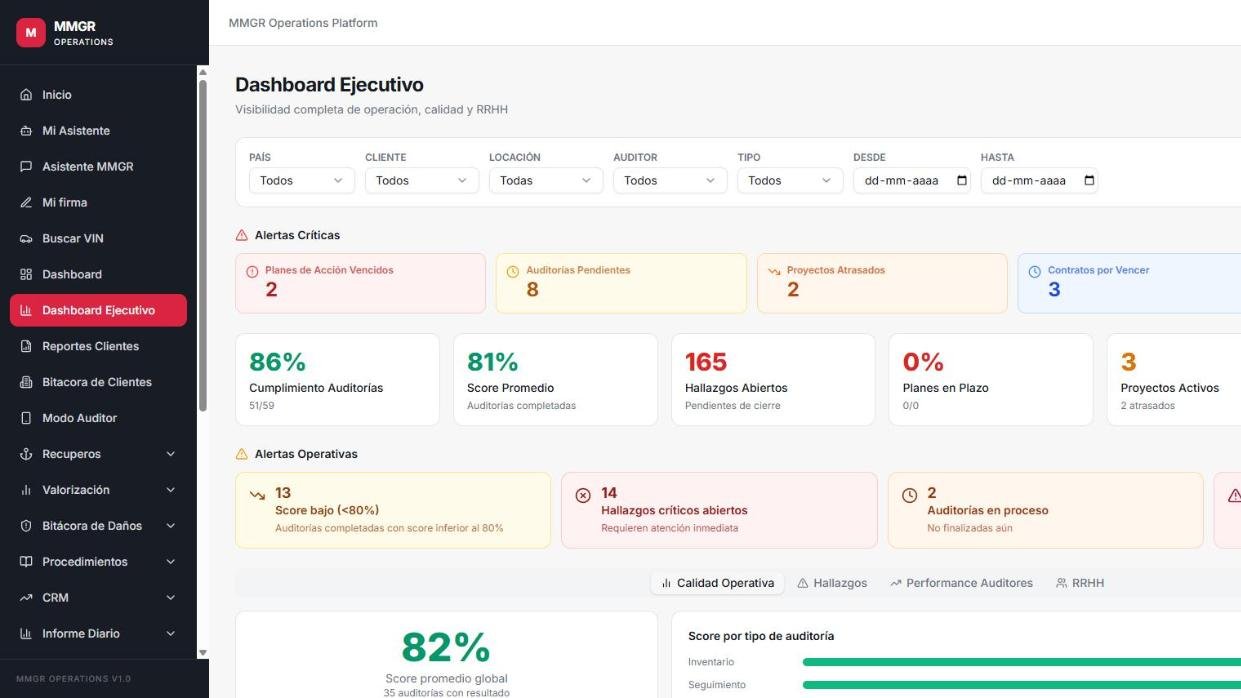Expand the Informe Diario submenu chevron
Image resolution: width=1241 pixels, height=698 pixels.
170,635
